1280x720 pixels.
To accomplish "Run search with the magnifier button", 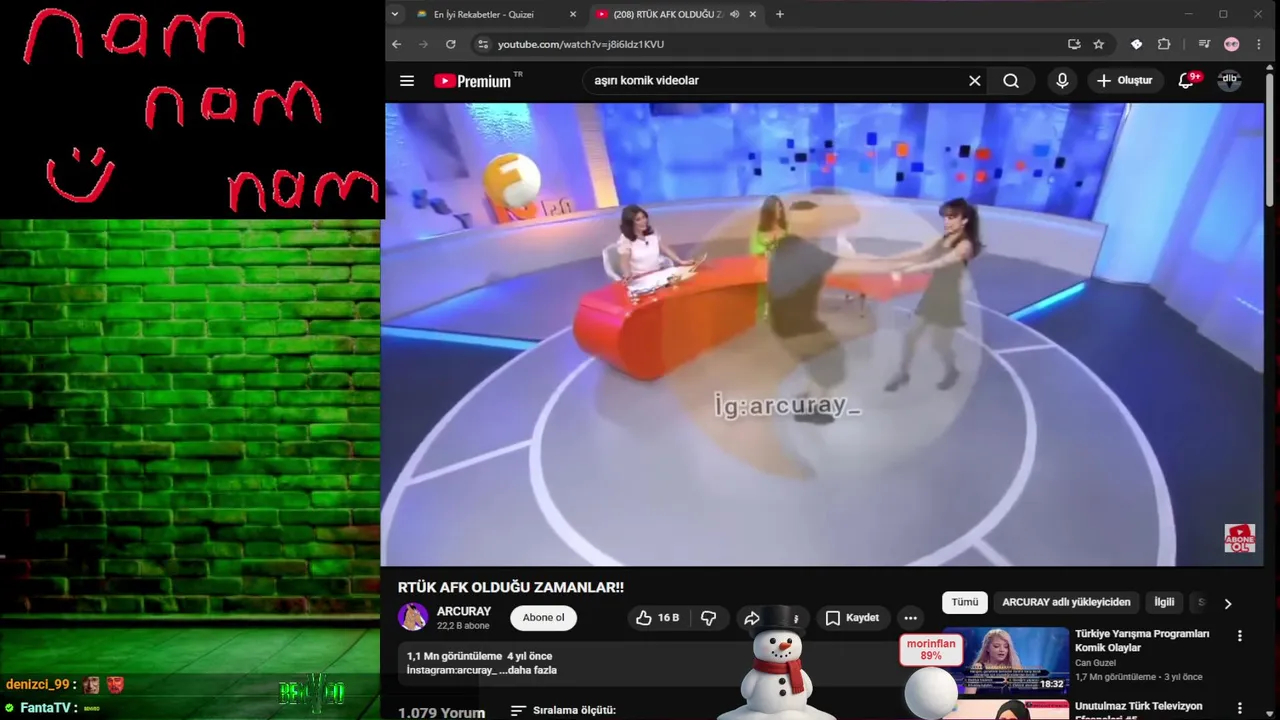I will pyautogui.click(x=1011, y=81).
